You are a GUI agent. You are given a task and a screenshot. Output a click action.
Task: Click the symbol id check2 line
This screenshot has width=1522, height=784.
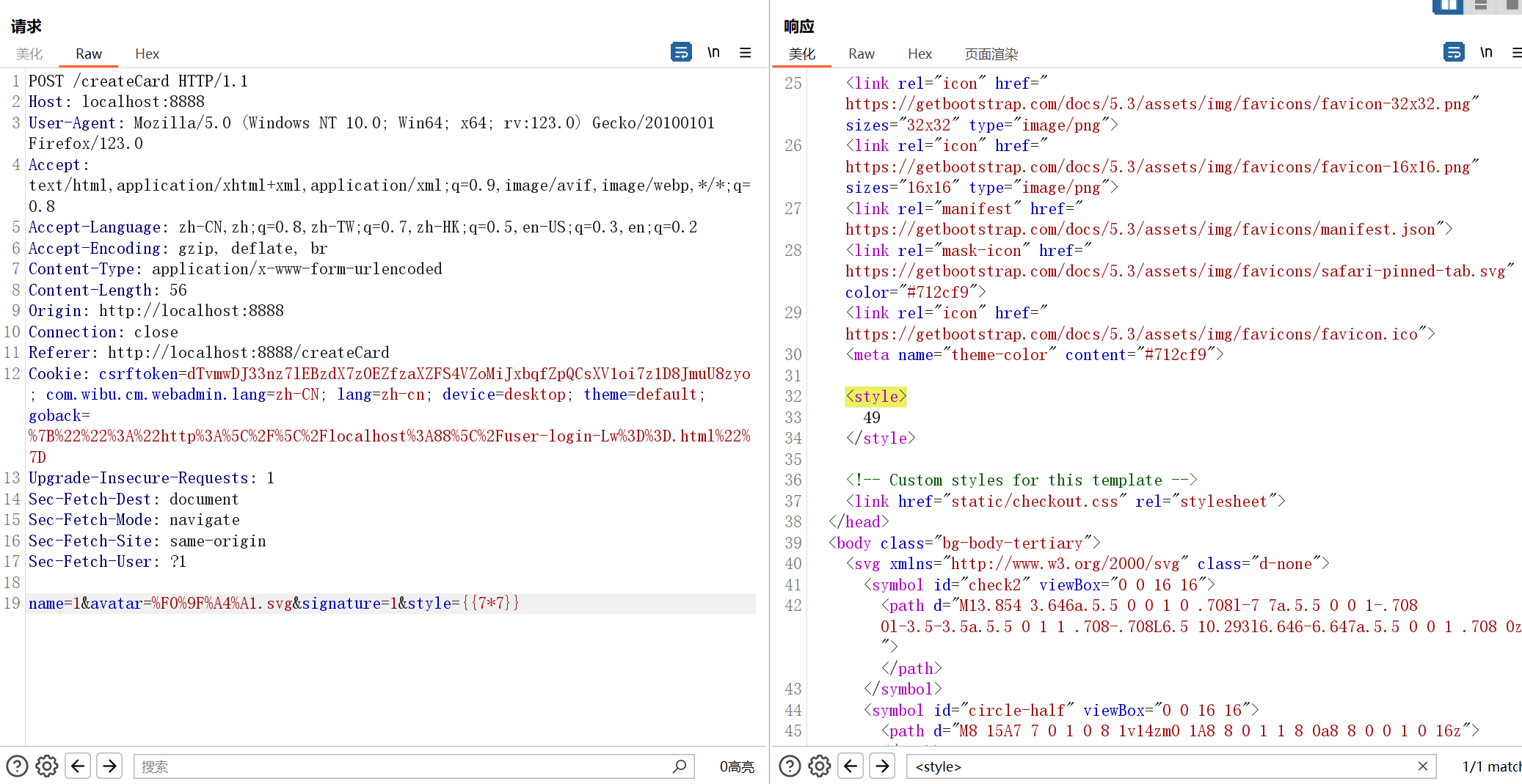pyautogui.click(x=1039, y=585)
